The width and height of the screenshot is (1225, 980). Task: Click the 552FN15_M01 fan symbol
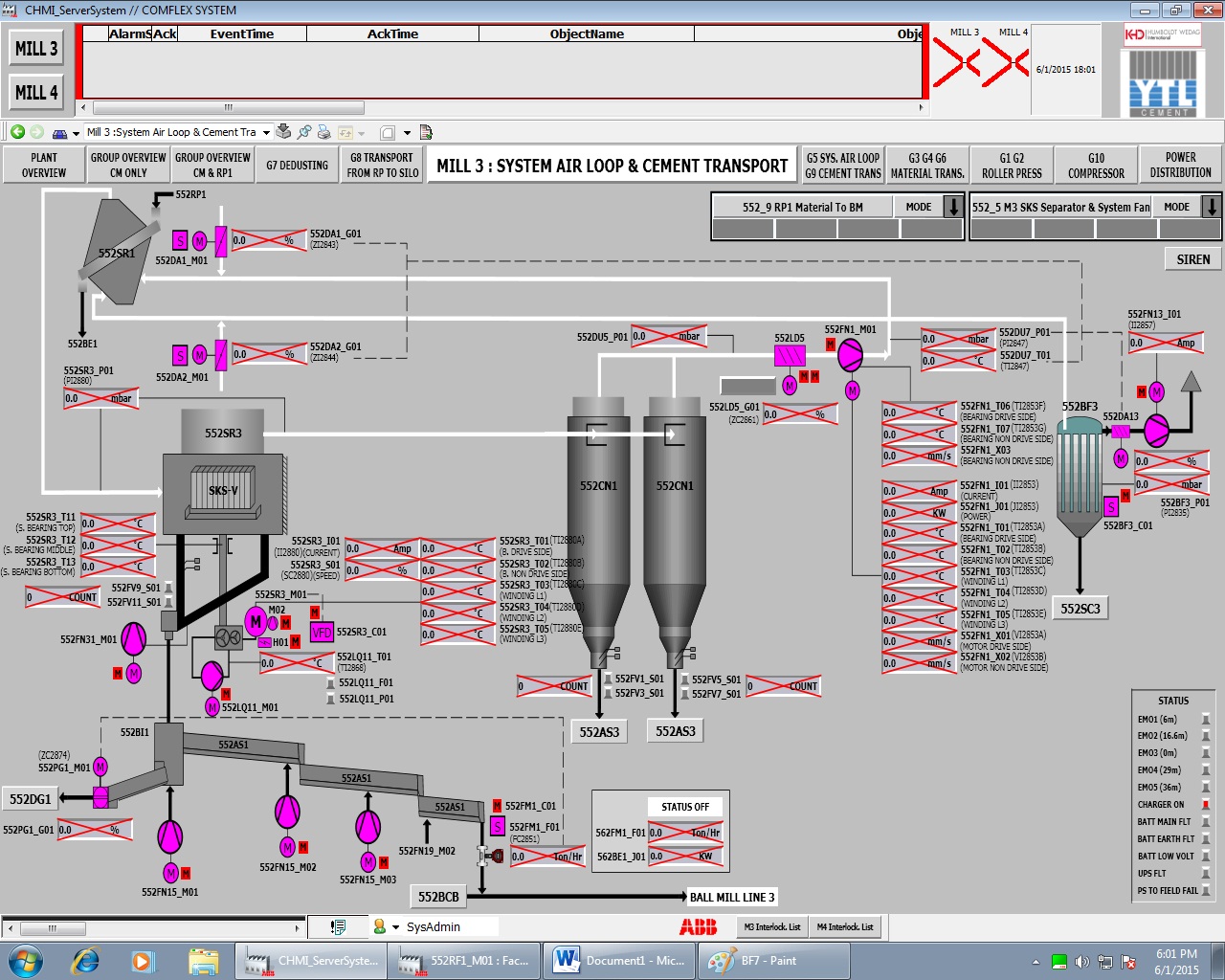170,836
